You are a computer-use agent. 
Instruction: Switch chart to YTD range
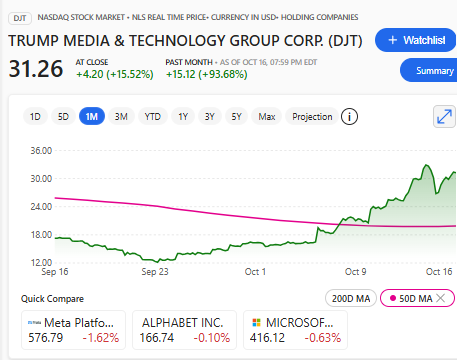click(153, 117)
